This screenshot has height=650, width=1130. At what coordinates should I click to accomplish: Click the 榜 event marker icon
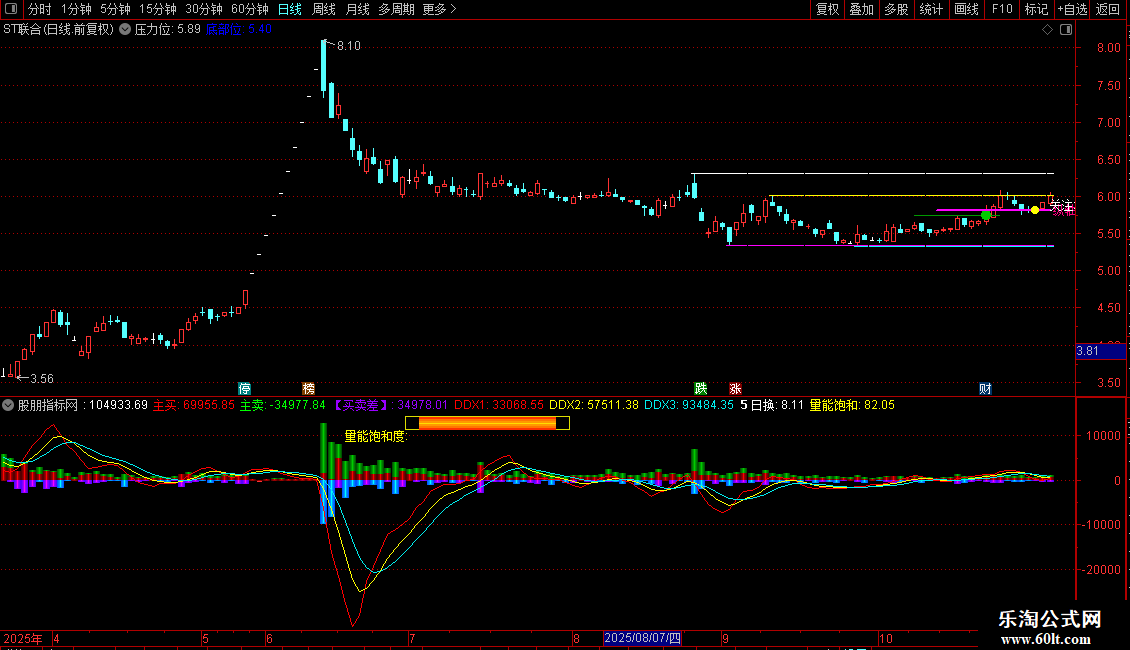(x=308, y=388)
